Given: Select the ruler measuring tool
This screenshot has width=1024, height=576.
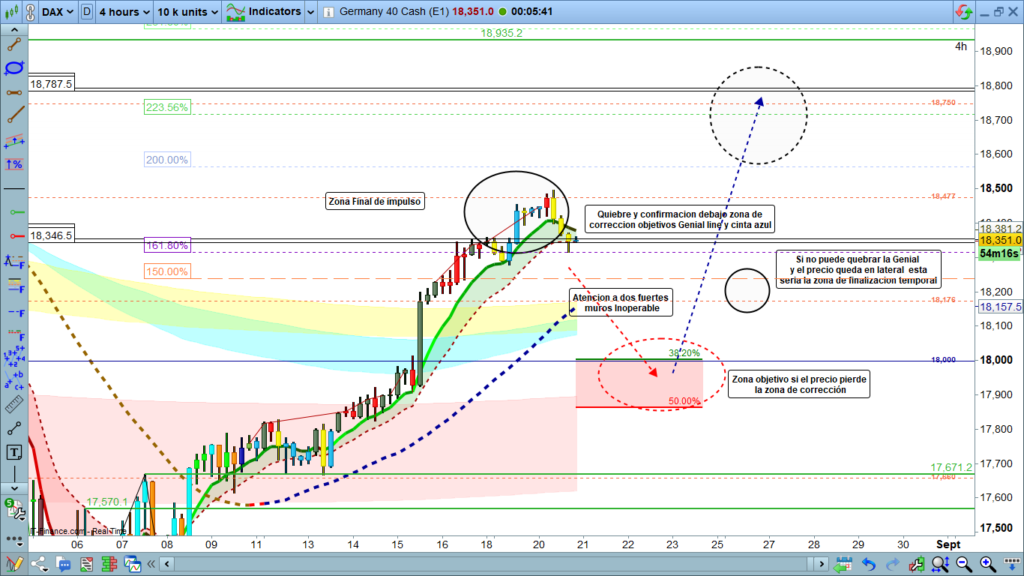Looking at the screenshot, I should coord(14,404).
